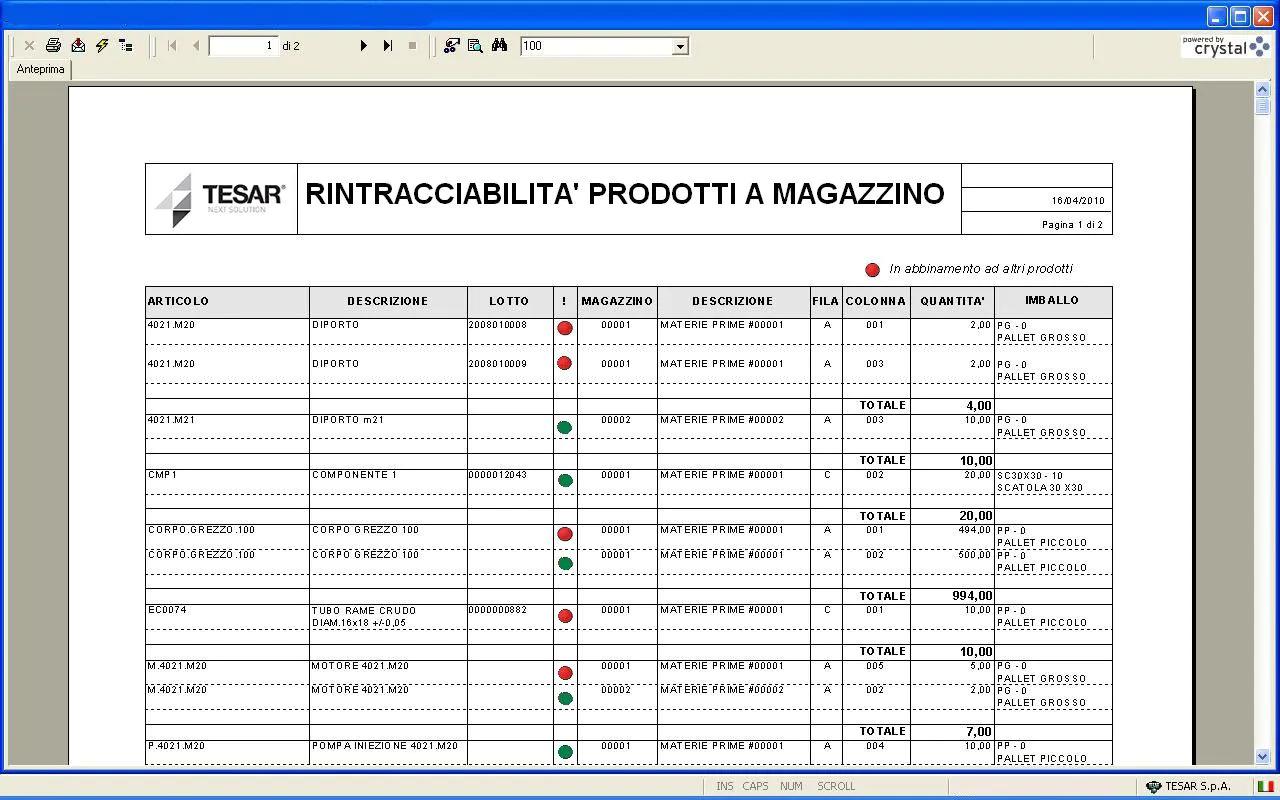Click 'In abbinamento ad altri prodotti' legend text
This screenshot has width=1280, height=800.
click(x=981, y=269)
